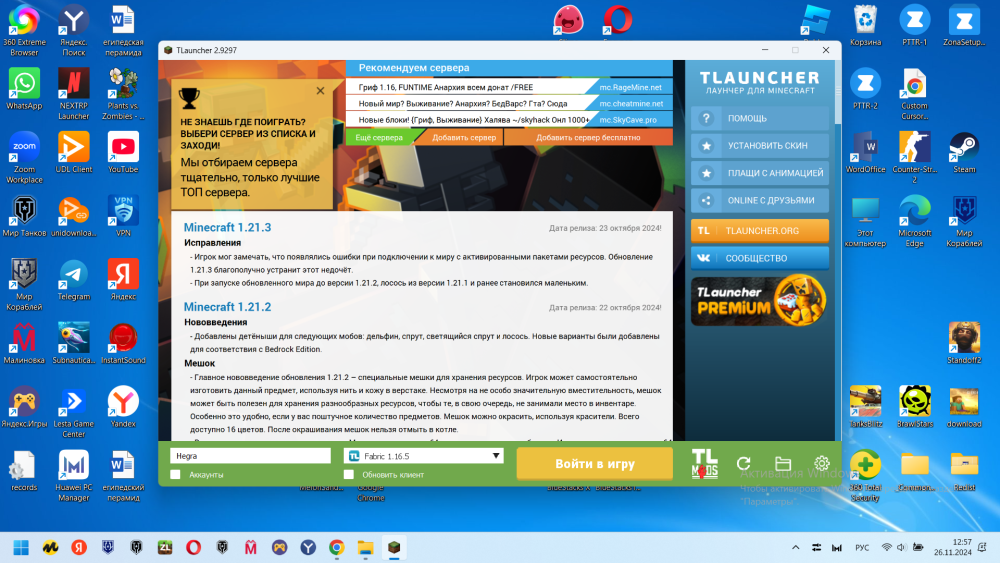Open VPN desktop shortcut
This screenshot has width=1000, height=563.
[123, 216]
